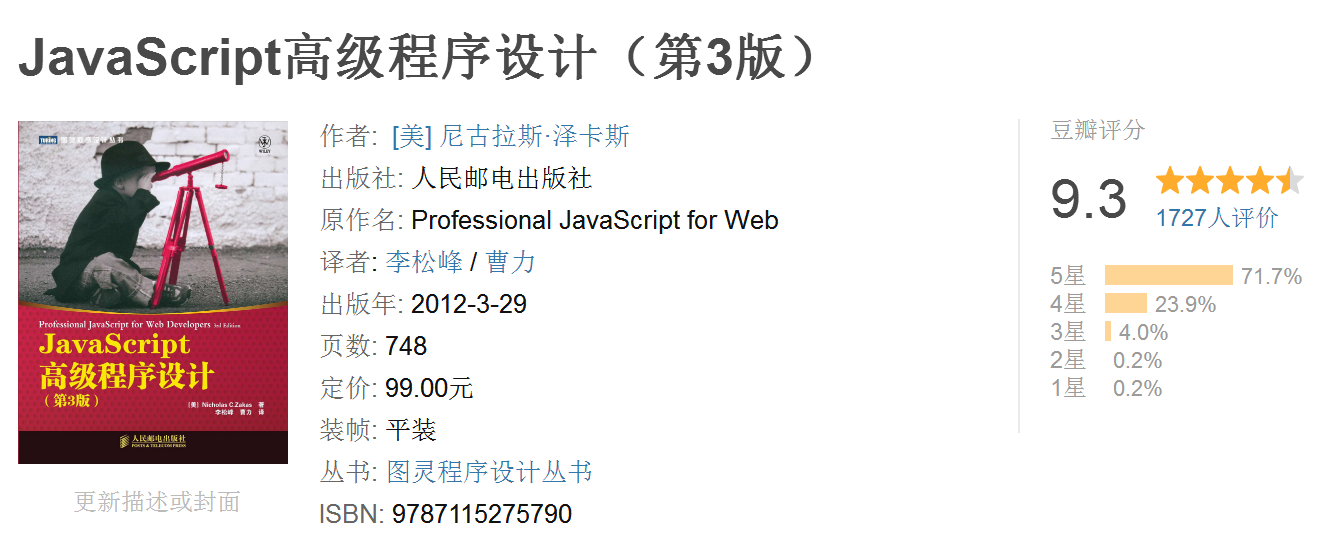The image size is (1326, 553).
Task: Click the 豆瓣评分 label
Action: pos(1097,130)
